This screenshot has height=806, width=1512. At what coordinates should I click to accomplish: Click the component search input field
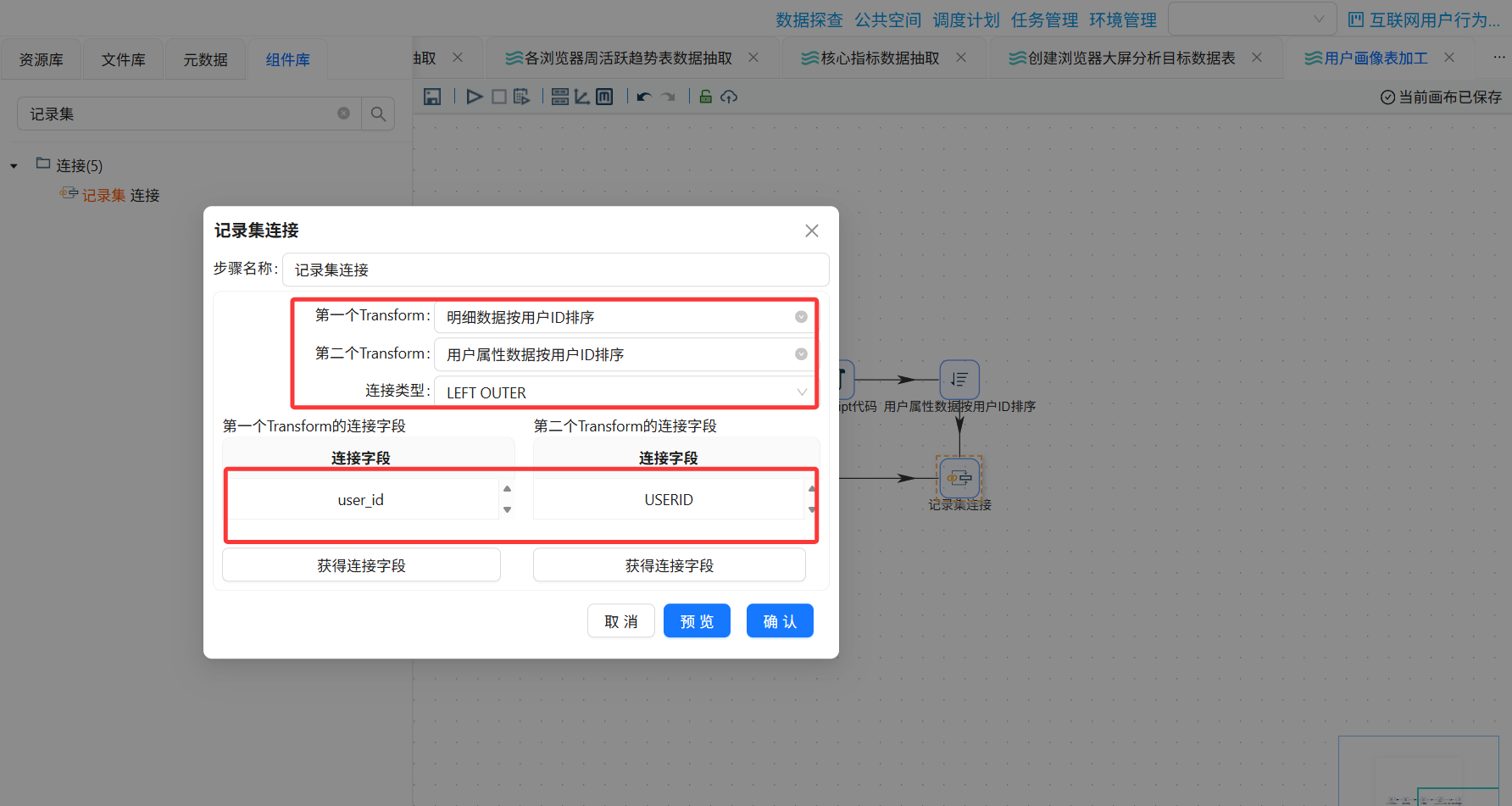pos(189,114)
